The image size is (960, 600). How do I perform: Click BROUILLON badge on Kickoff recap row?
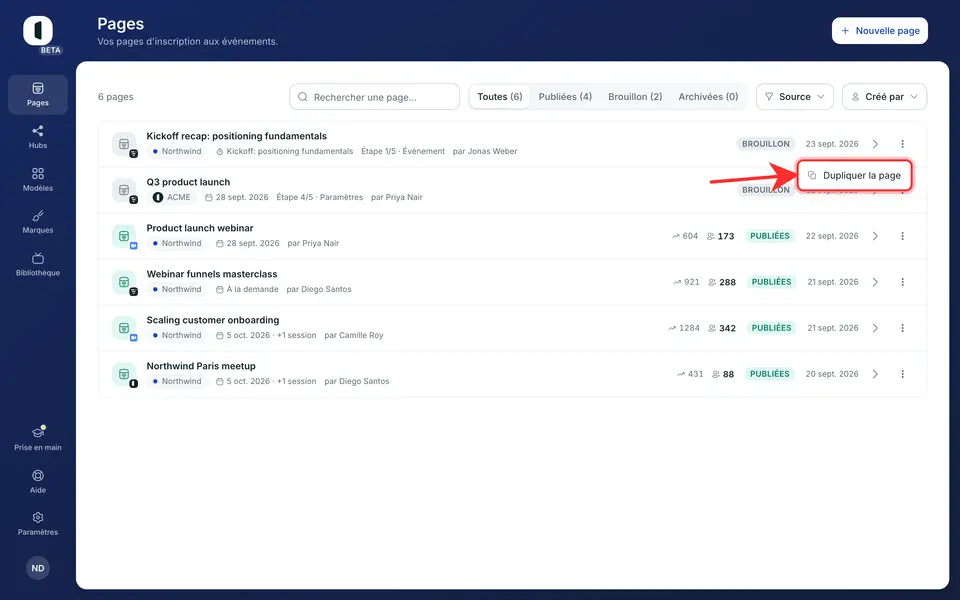point(765,144)
